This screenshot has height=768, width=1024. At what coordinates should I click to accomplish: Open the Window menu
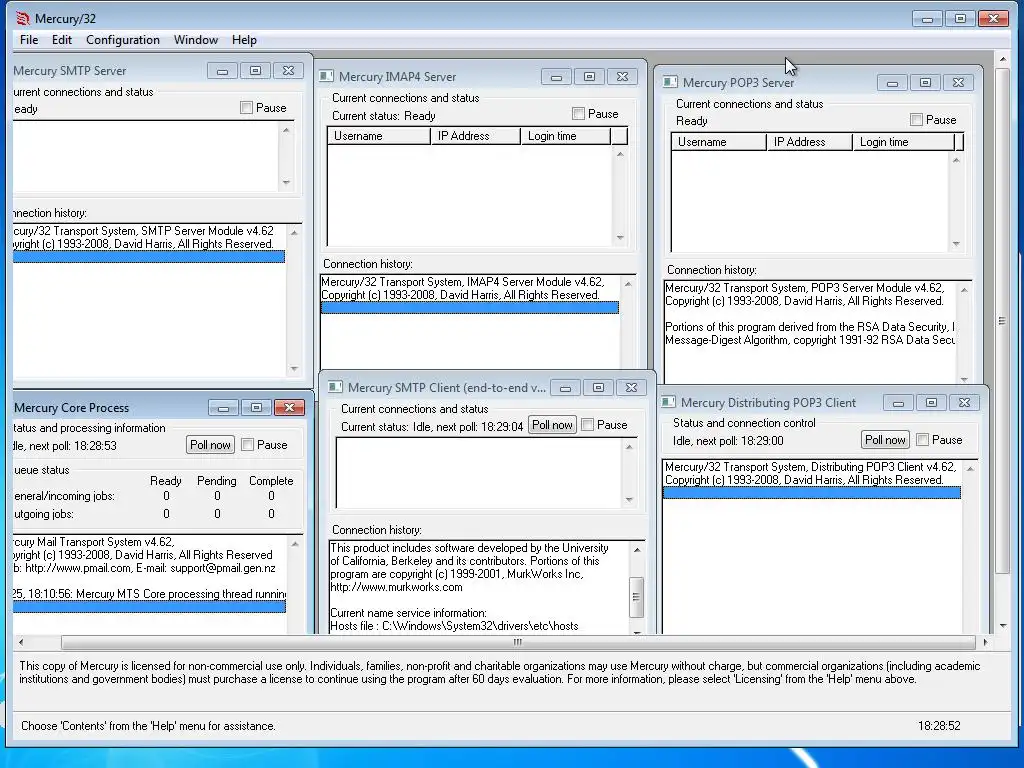(x=196, y=40)
